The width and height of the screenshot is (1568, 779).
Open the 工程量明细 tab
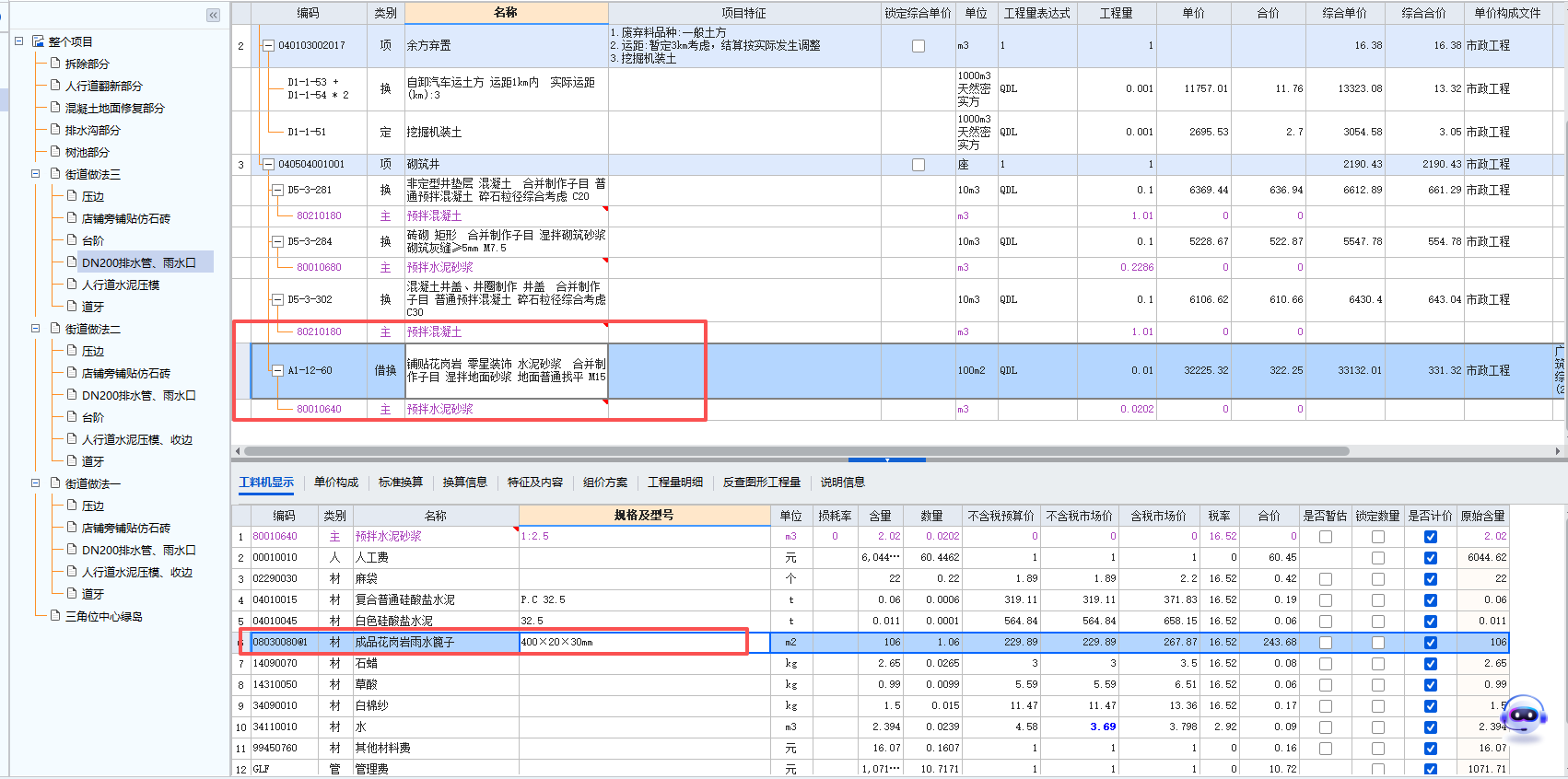click(675, 482)
